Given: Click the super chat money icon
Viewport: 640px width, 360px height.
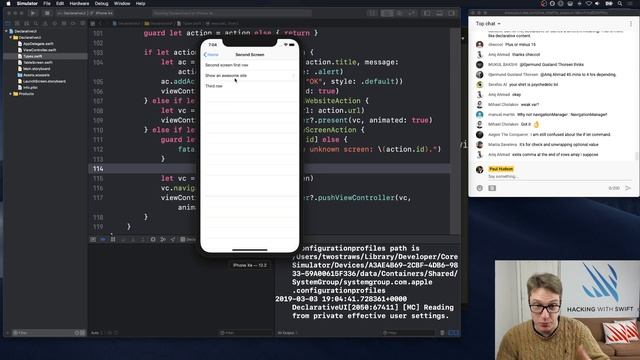Looking at the screenshot, I should coord(492,188).
